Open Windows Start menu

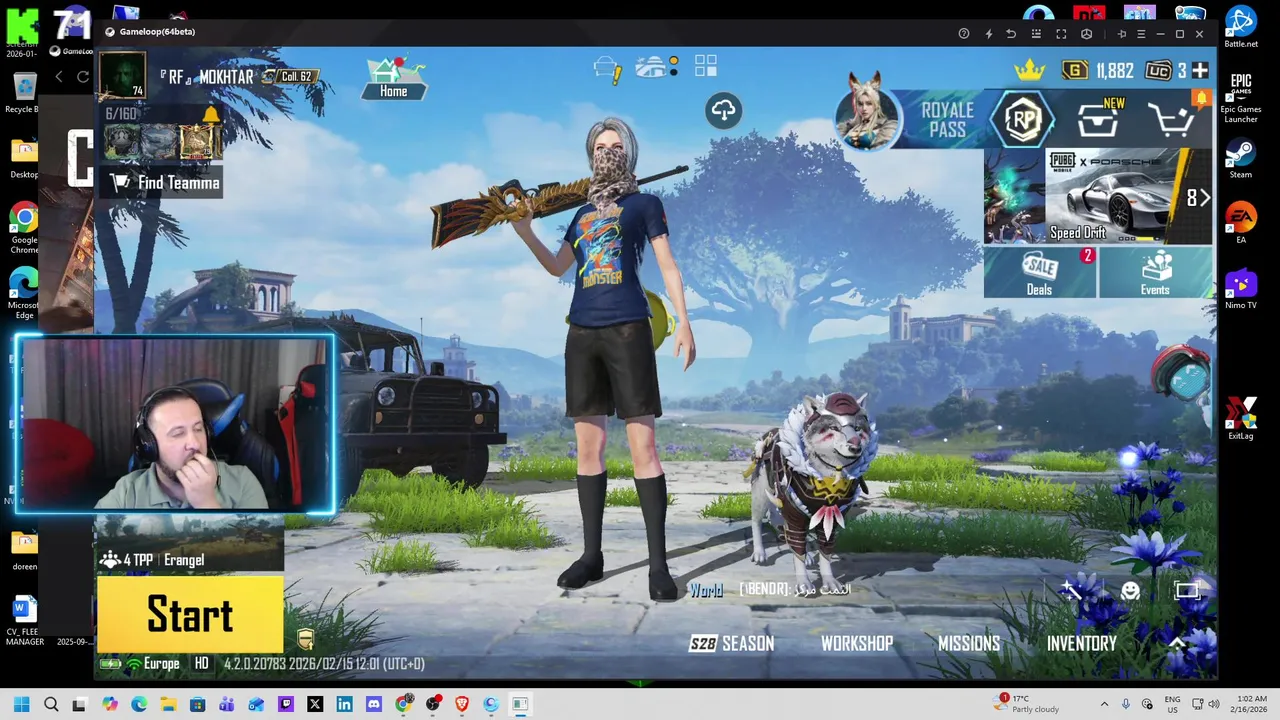pos(21,704)
